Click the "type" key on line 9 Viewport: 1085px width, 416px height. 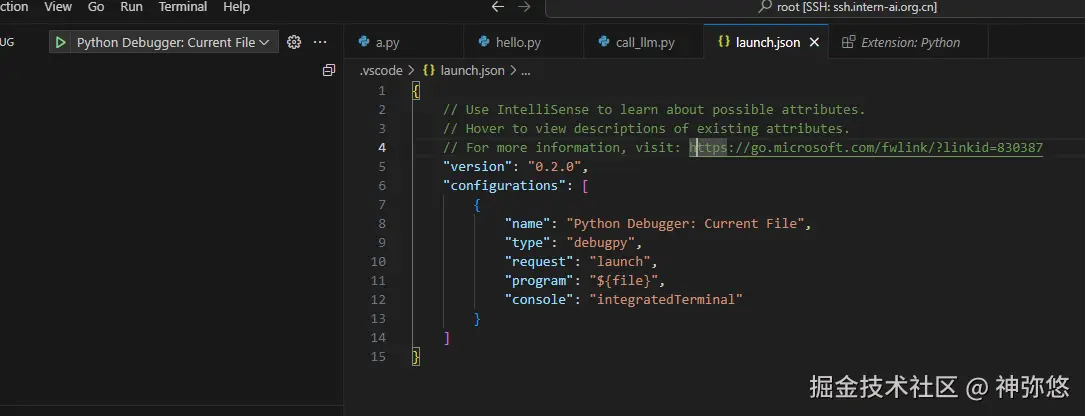[x=528, y=243]
